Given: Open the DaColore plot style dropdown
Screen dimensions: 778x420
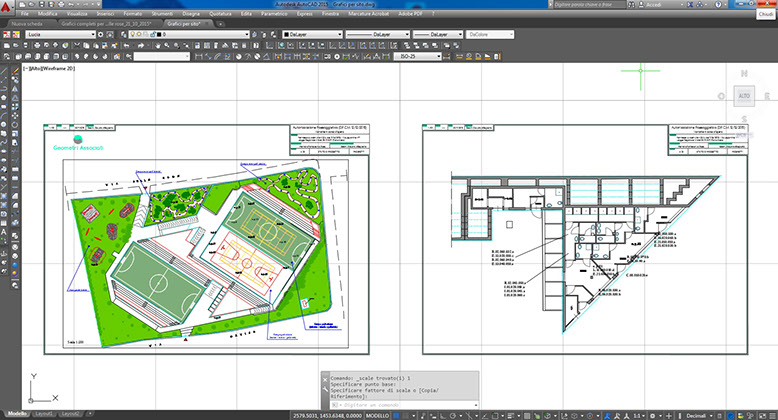Looking at the screenshot, I should tap(489, 34).
